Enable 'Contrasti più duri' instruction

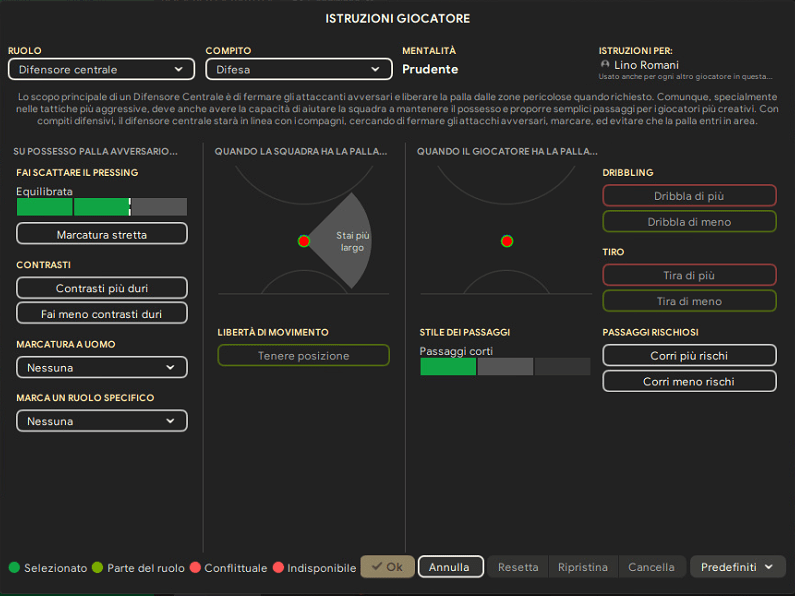[x=102, y=288]
